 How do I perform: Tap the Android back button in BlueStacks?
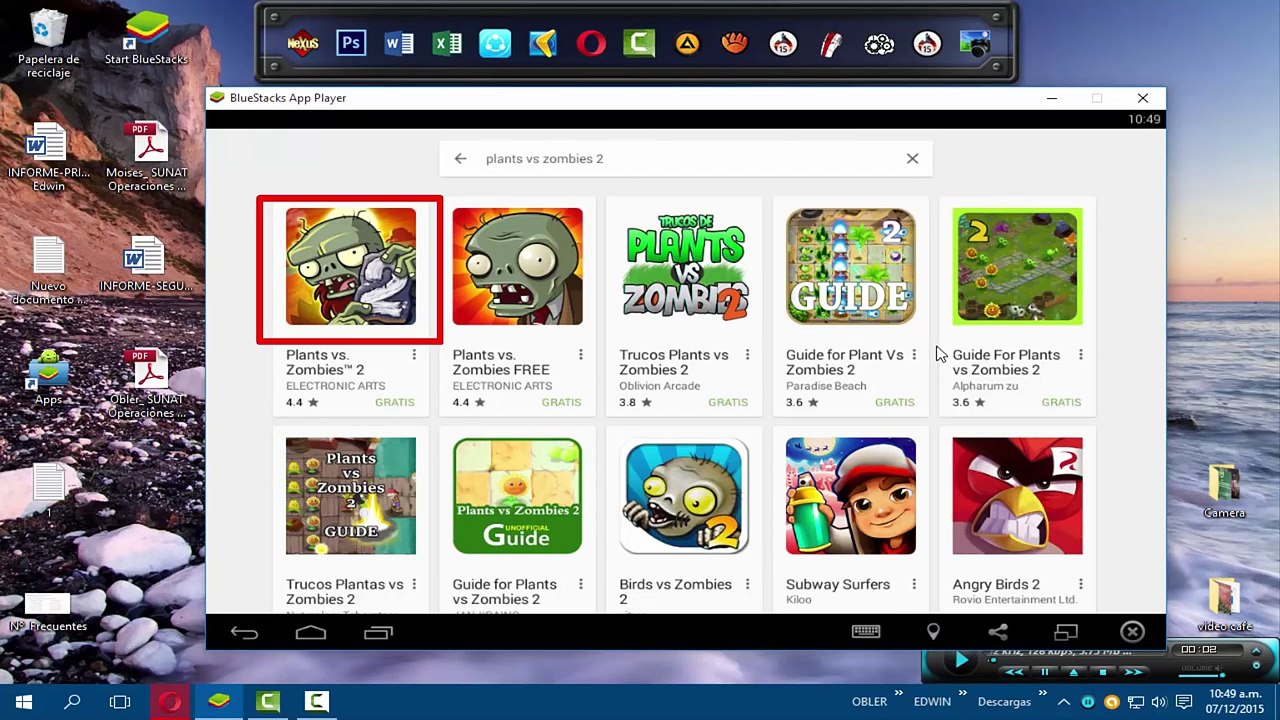tap(244, 632)
